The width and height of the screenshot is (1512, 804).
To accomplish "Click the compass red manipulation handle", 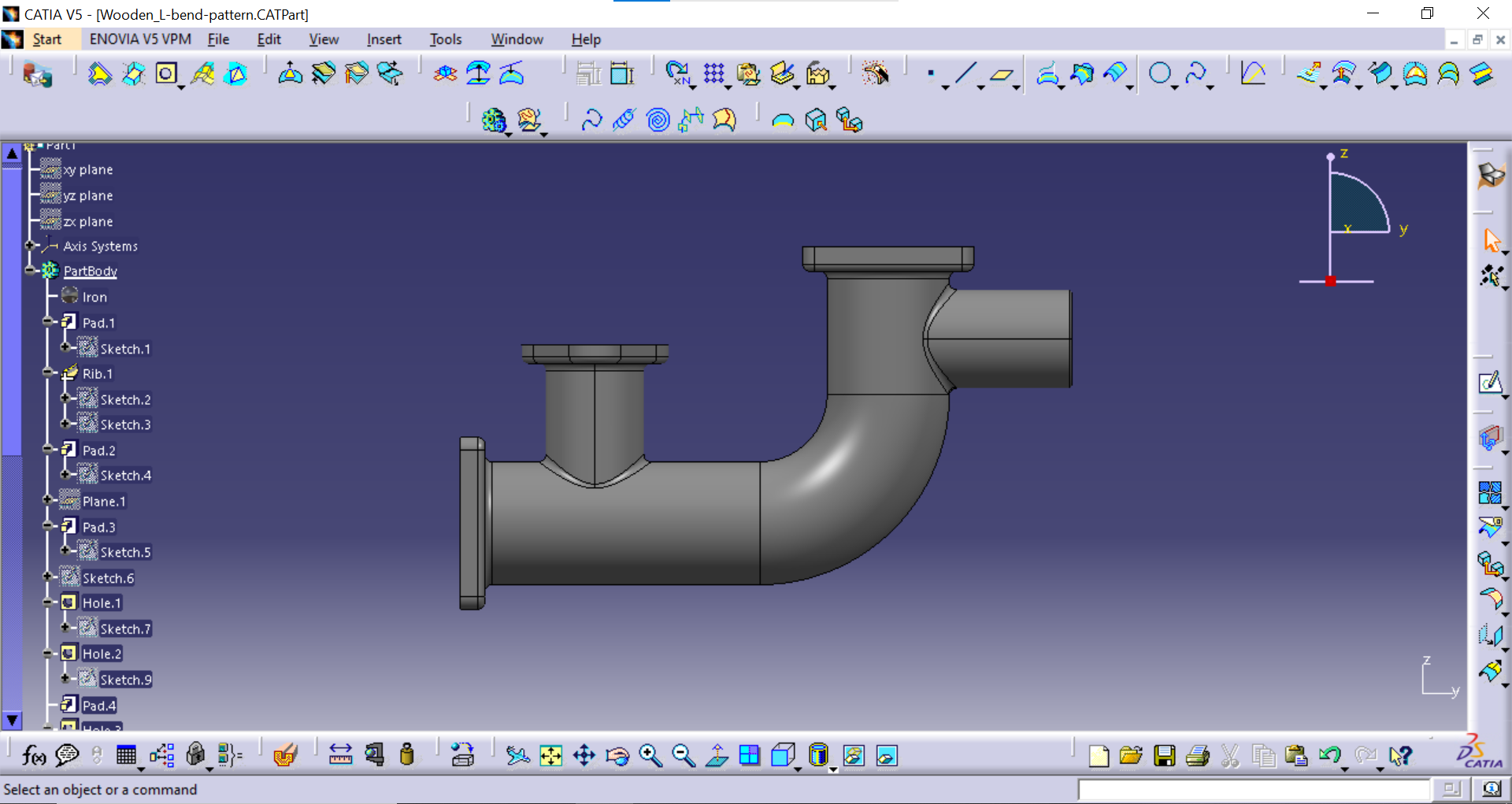I will point(1330,280).
